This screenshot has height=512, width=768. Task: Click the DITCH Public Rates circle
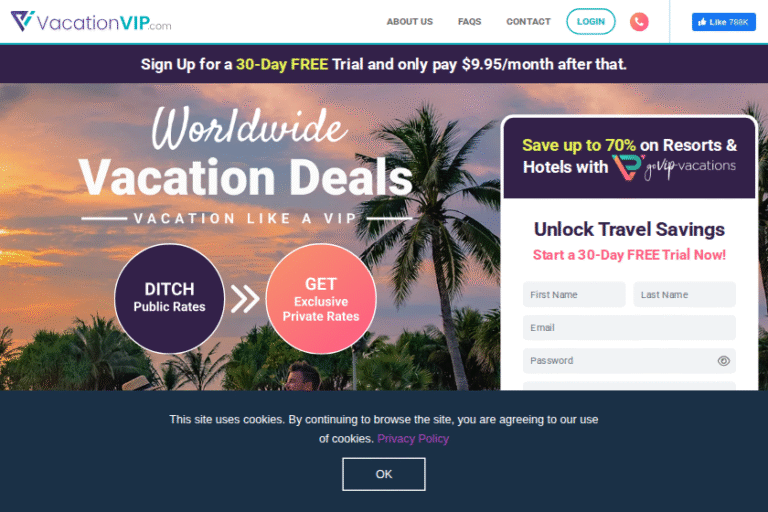click(x=169, y=298)
